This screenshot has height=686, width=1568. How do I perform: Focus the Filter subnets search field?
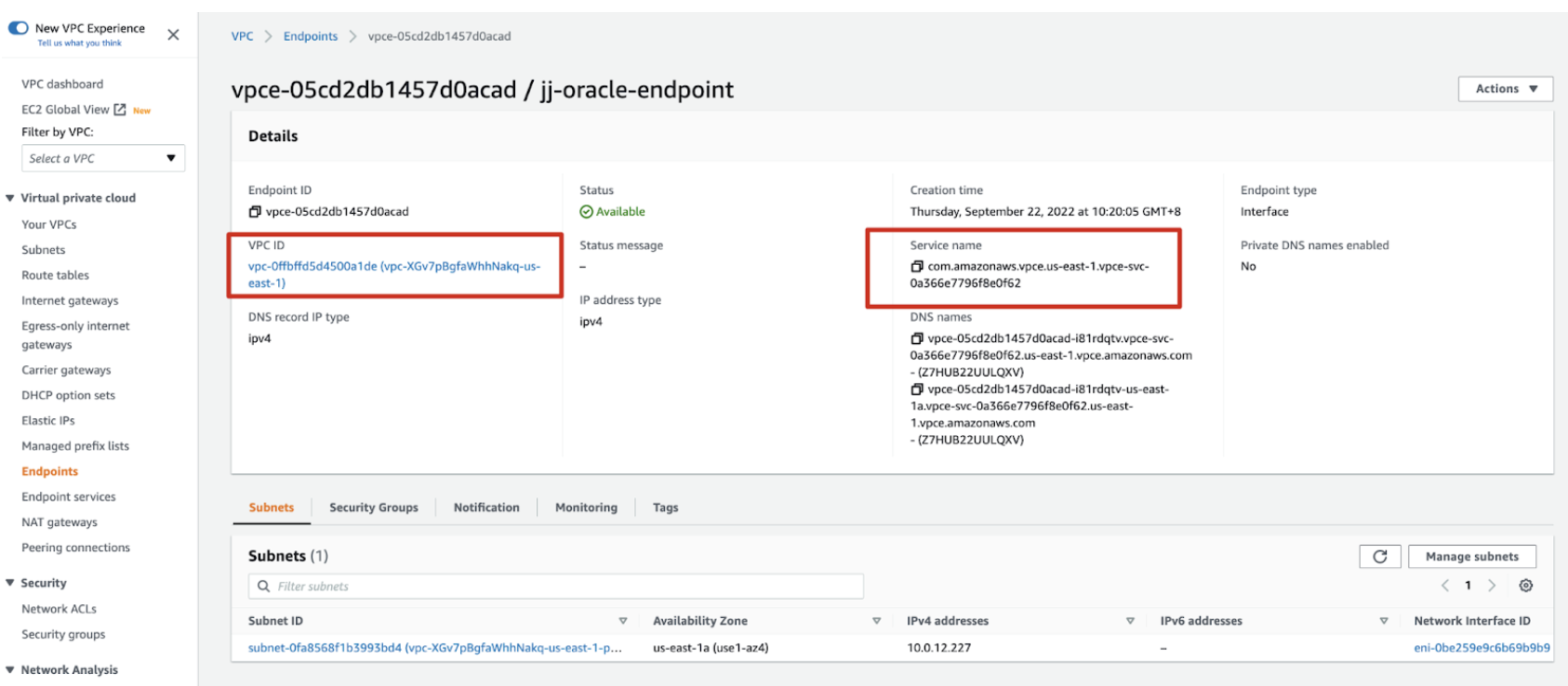coord(556,587)
